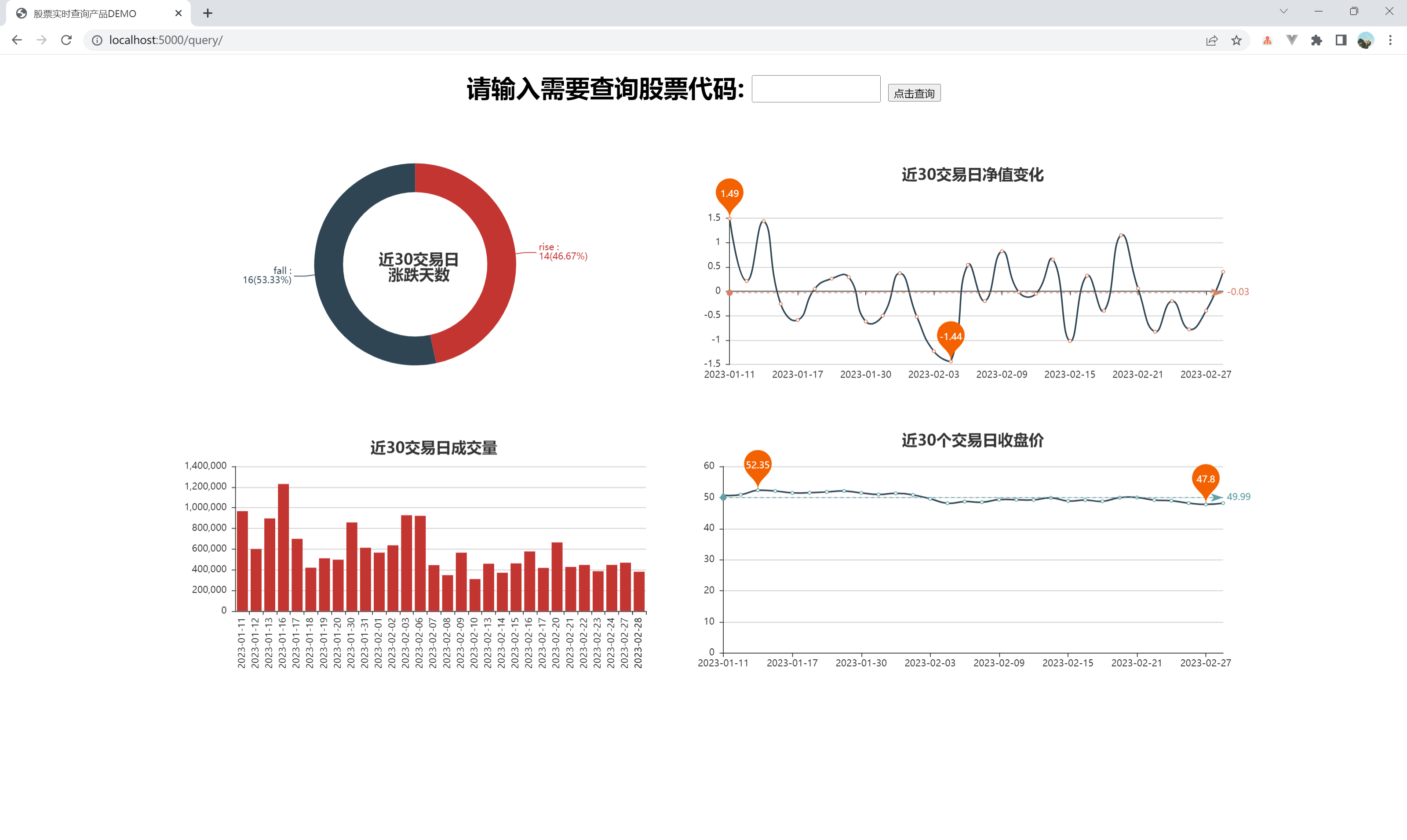Click the site info icon before localhost

tap(97, 40)
